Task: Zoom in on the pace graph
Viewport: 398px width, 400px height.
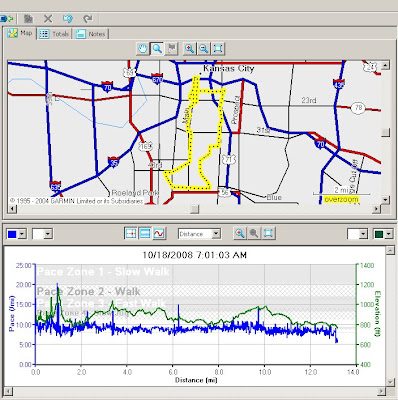Action: coord(240,234)
